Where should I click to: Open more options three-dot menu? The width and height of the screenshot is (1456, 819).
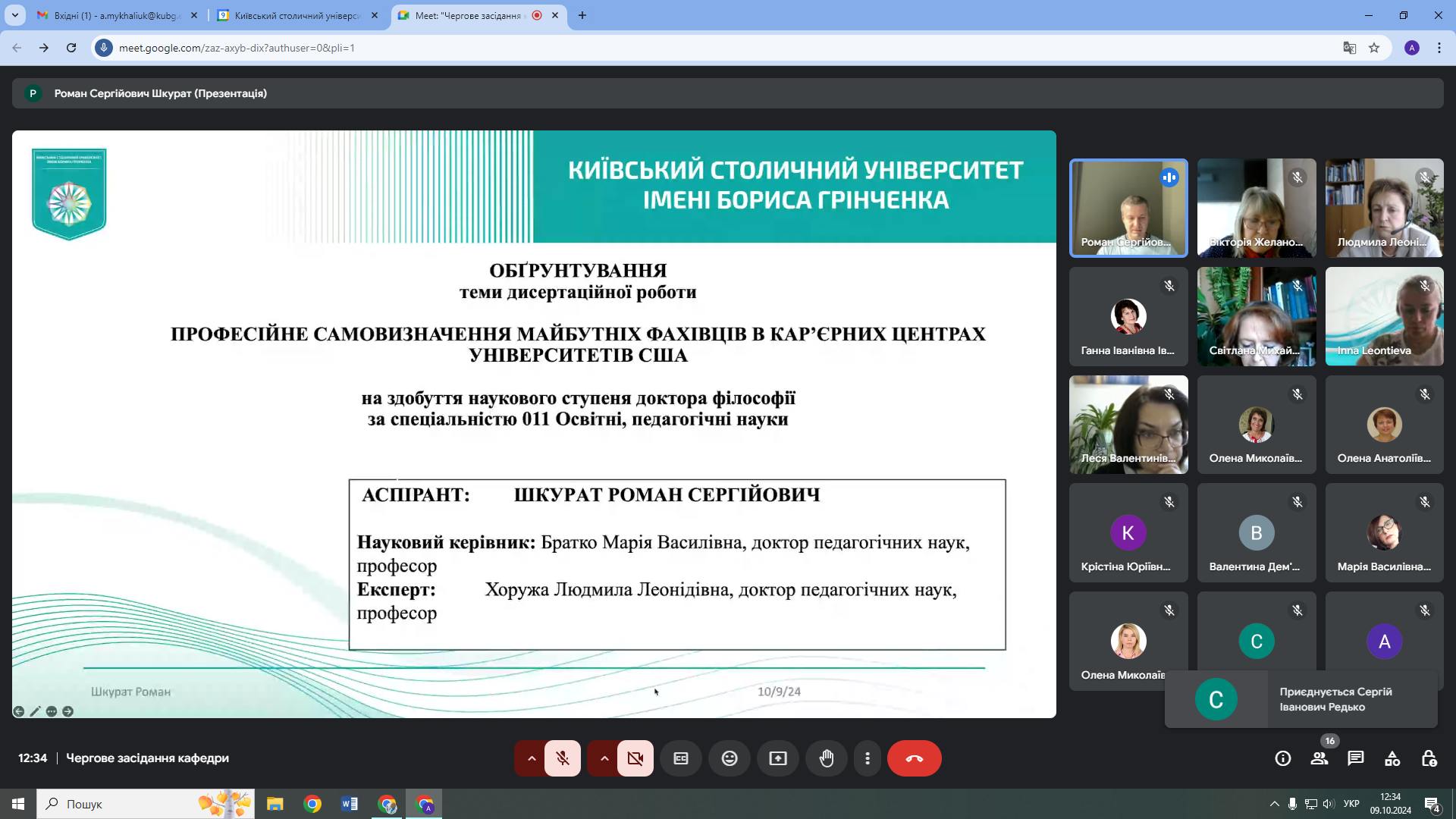coord(867,758)
